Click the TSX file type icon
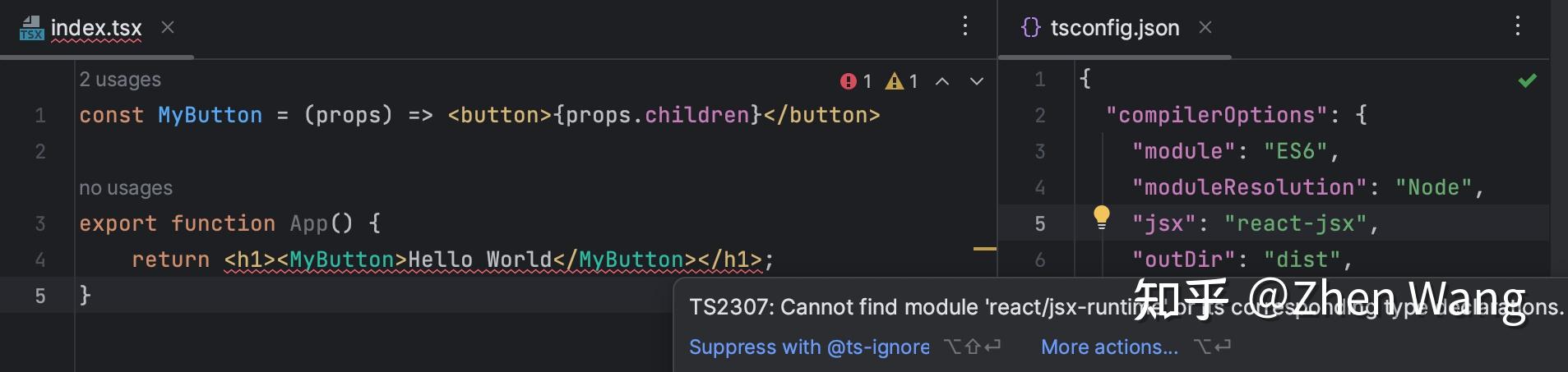This screenshot has height=372, width=1568. coord(31,28)
